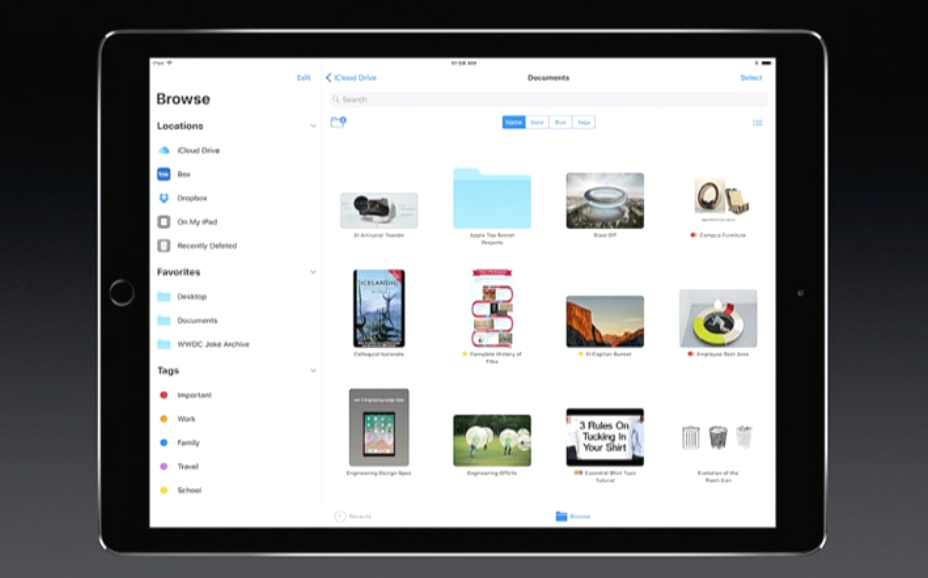The width and height of the screenshot is (928, 578).
Task: Collapse the Favorites section
Action: pyautogui.click(x=312, y=272)
